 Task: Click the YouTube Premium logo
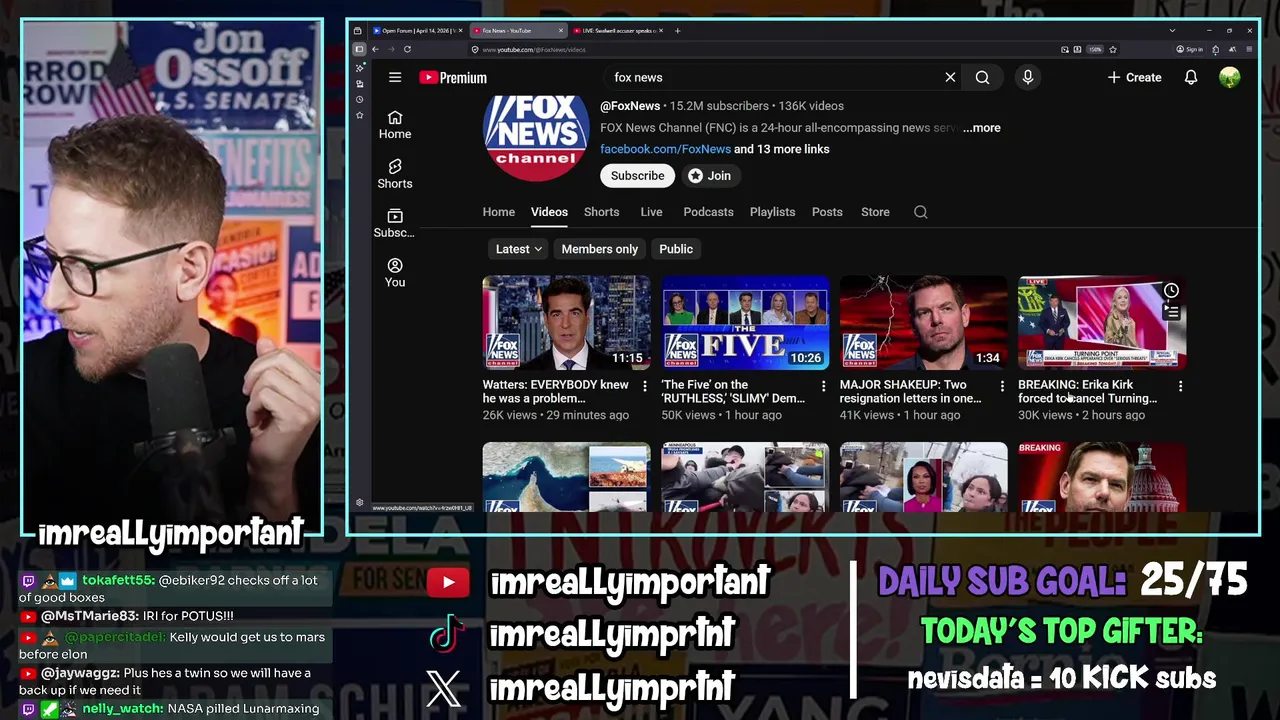pos(453,77)
